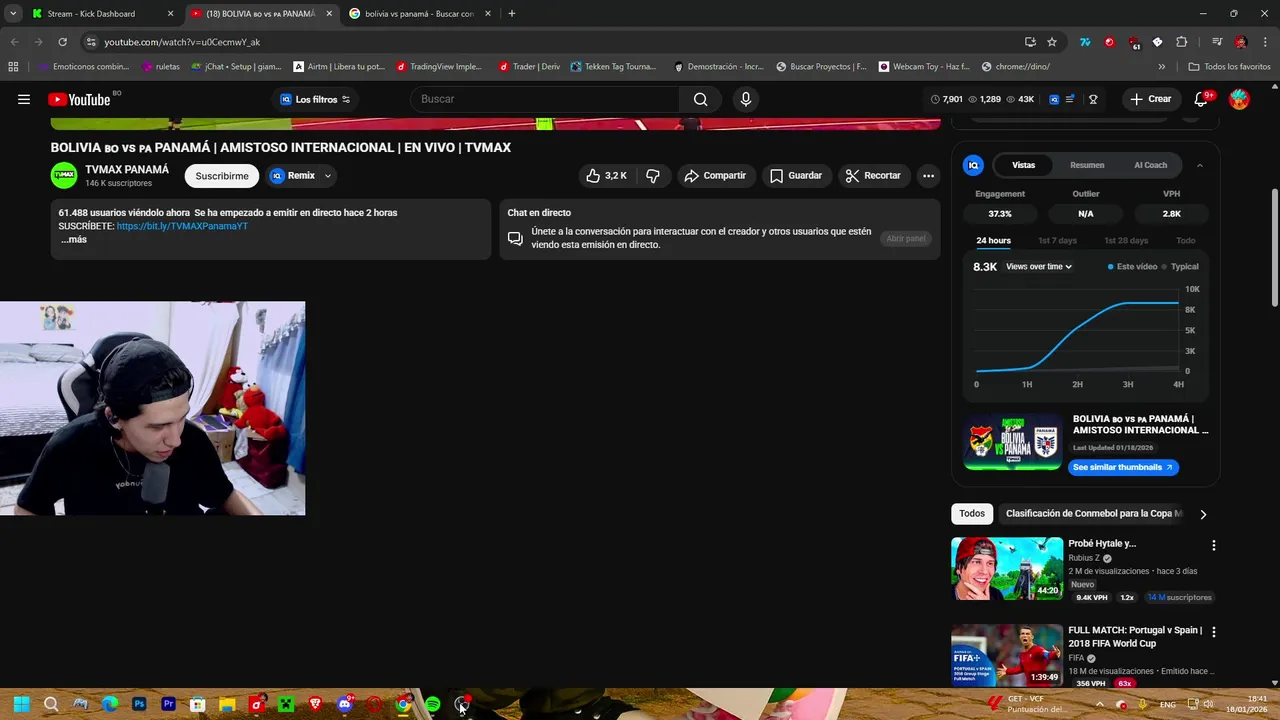
Task: Reload the page
Action: (x=62, y=42)
